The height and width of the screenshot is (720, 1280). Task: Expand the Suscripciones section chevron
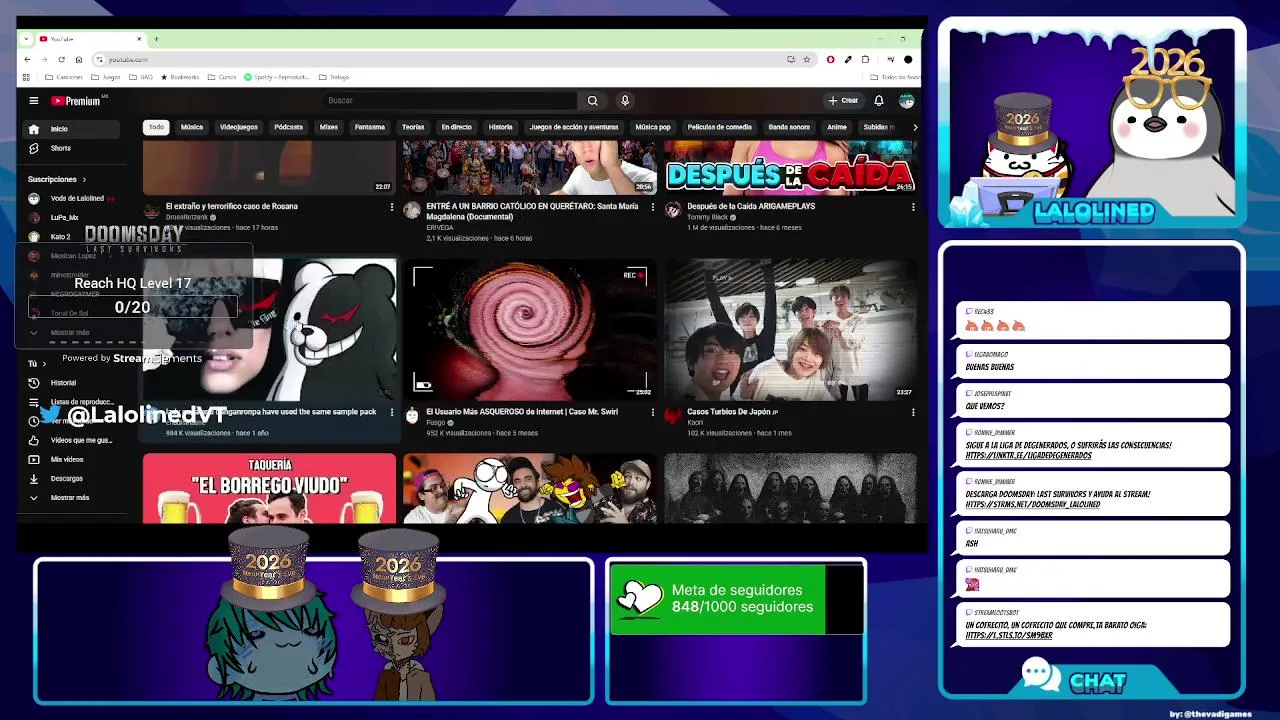click(x=84, y=179)
